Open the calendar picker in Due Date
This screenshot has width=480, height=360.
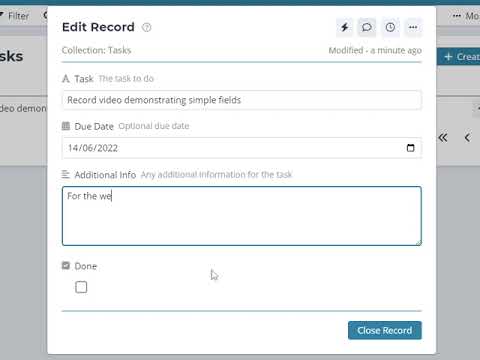click(x=410, y=148)
